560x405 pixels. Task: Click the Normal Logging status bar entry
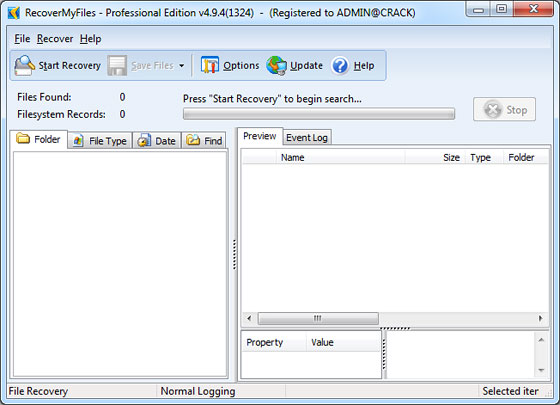pos(198,391)
